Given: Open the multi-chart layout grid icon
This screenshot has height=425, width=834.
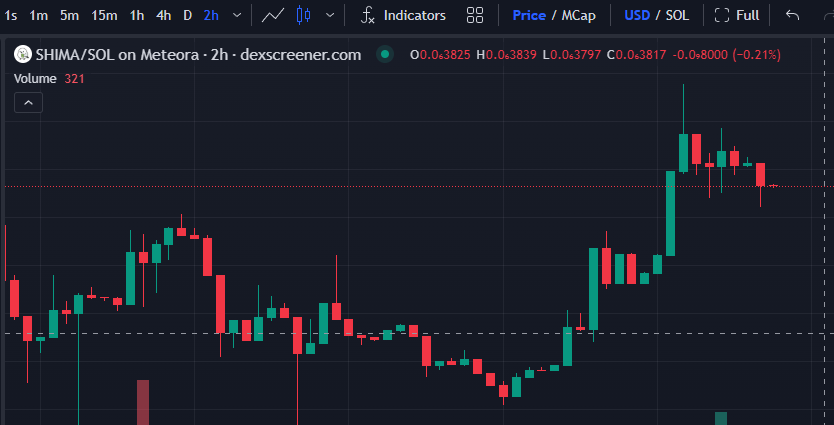Looking at the screenshot, I should (474, 15).
